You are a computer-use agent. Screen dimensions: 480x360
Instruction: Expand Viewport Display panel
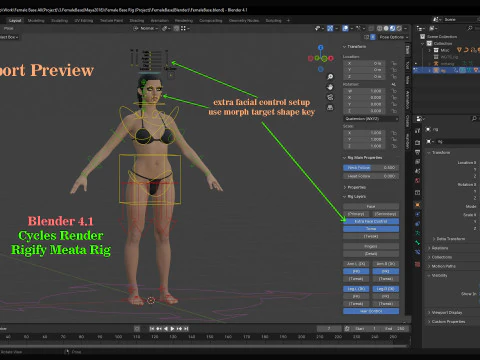pos(445,313)
